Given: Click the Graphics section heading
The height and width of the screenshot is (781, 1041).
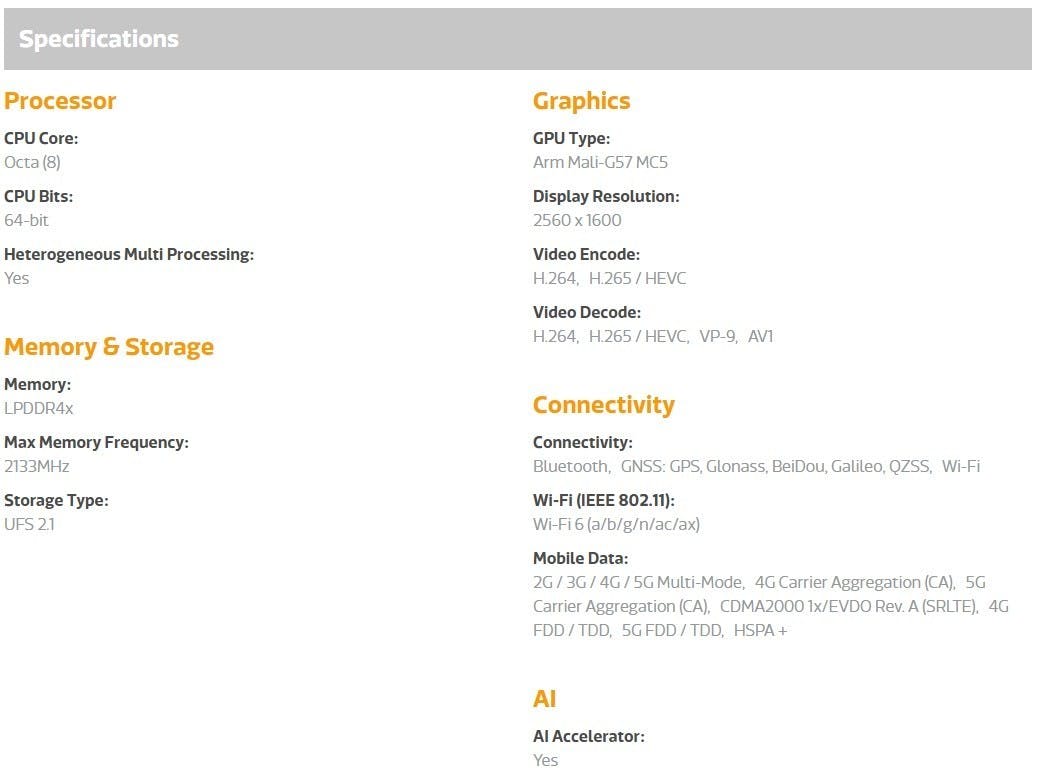Looking at the screenshot, I should 582,102.
